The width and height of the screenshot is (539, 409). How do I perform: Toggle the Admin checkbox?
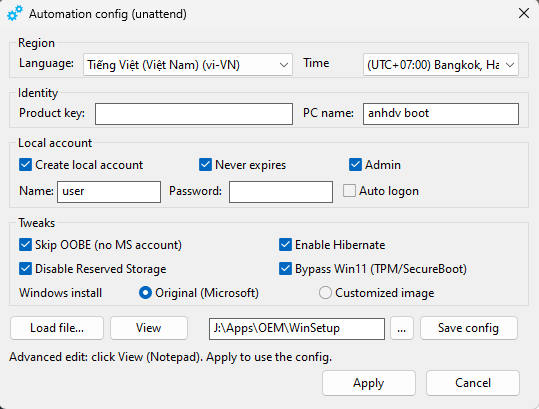click(x=355, y=165)
